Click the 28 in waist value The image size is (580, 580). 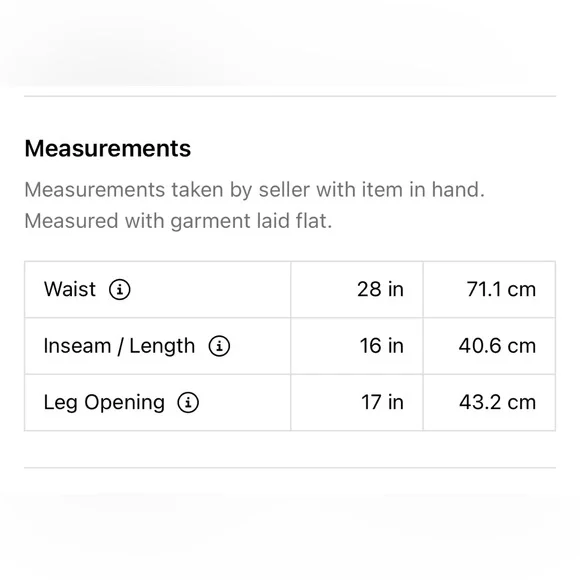(x=380, y=289)
